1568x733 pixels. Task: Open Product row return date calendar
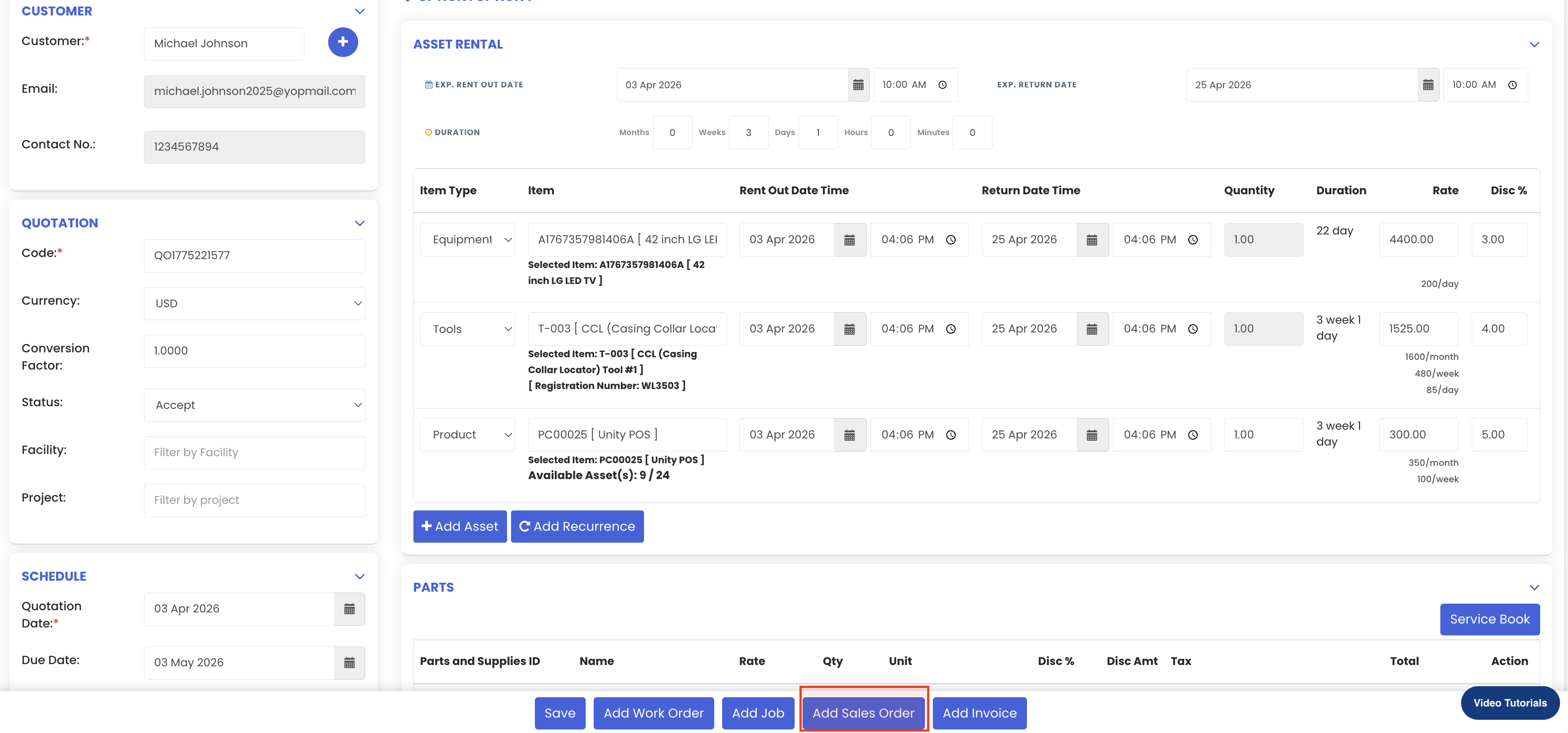click(1091, 435)
